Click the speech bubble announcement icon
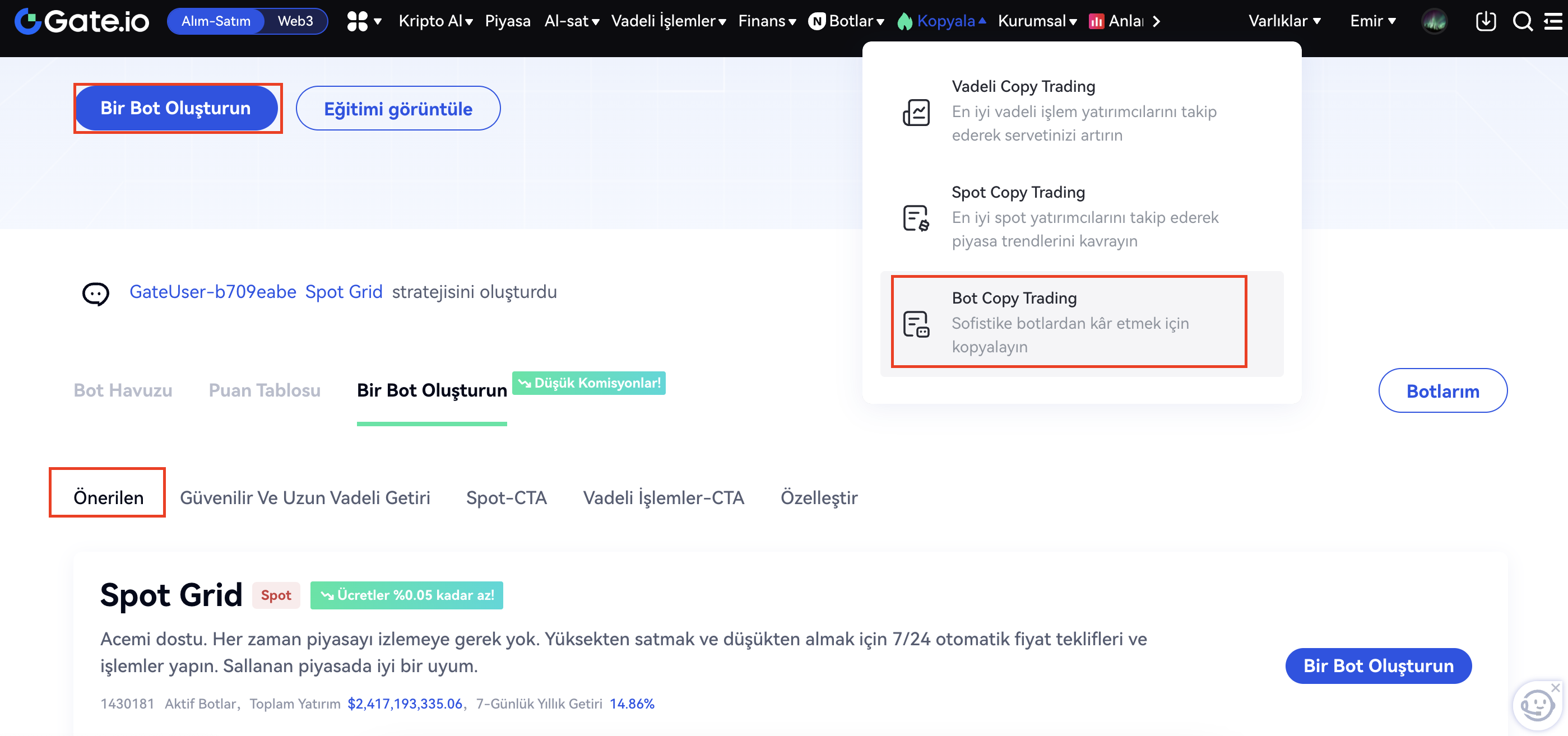This screenshot has height=736, width=1568. [96, 293]
